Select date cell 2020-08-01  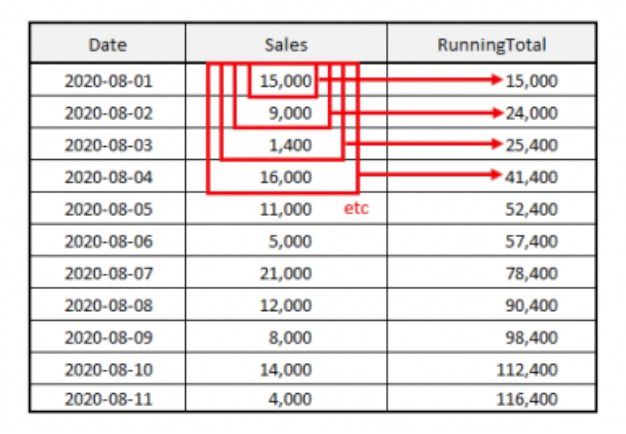pos(107,80)
